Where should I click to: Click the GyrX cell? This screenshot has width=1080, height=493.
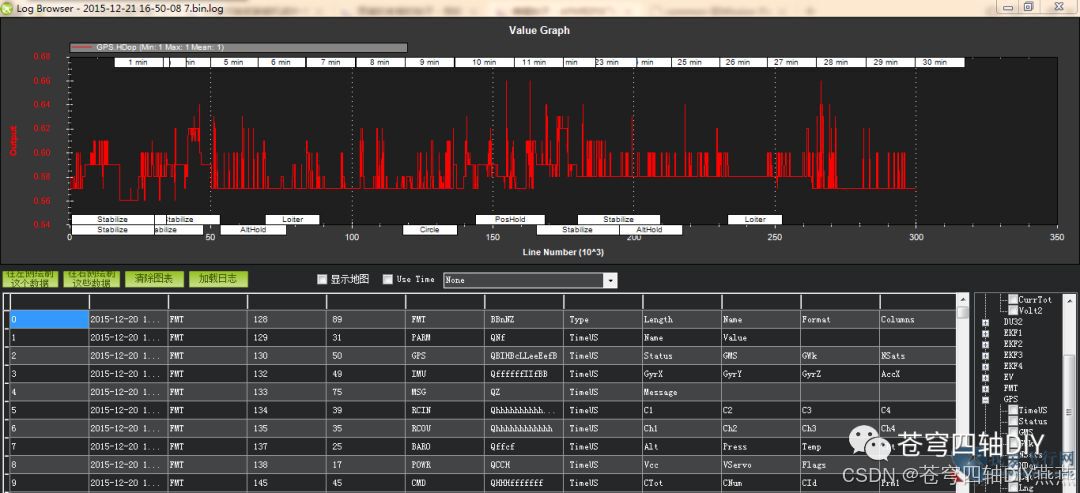pyautogui.click(x=682, y=374)
